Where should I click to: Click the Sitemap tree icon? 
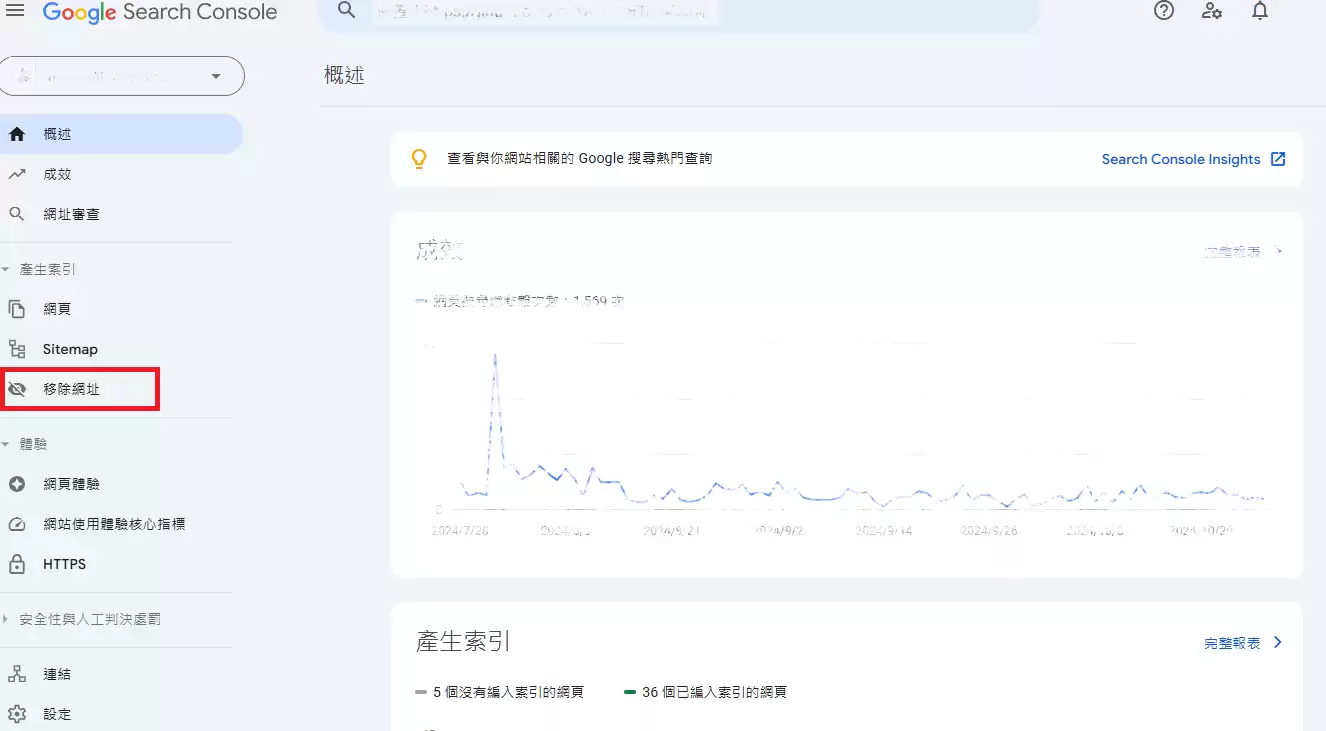pos(17,349)
